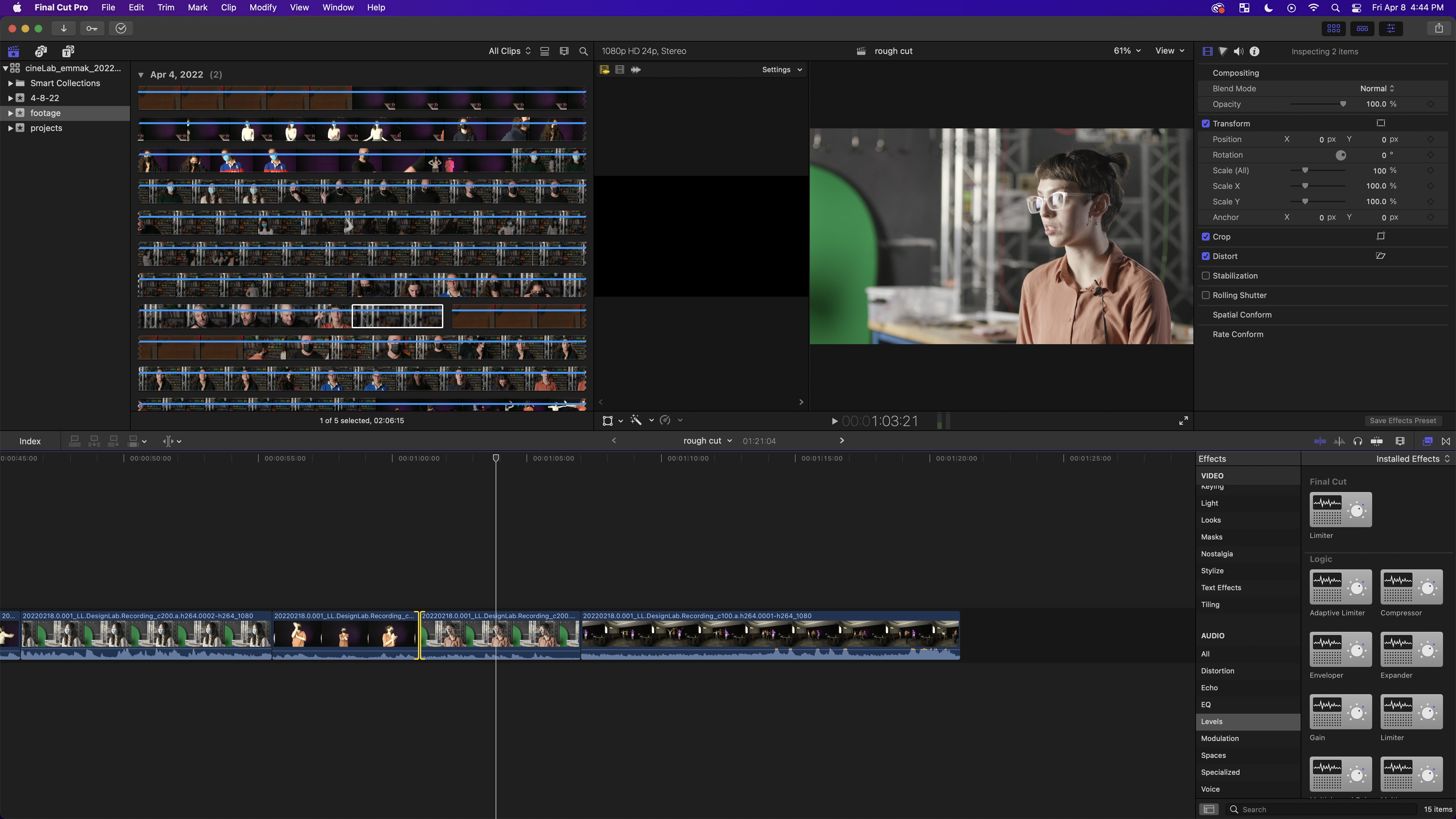Screen dimensions: 1456x819
Task: Select the Levels audio effects category
Action: 1212,721
